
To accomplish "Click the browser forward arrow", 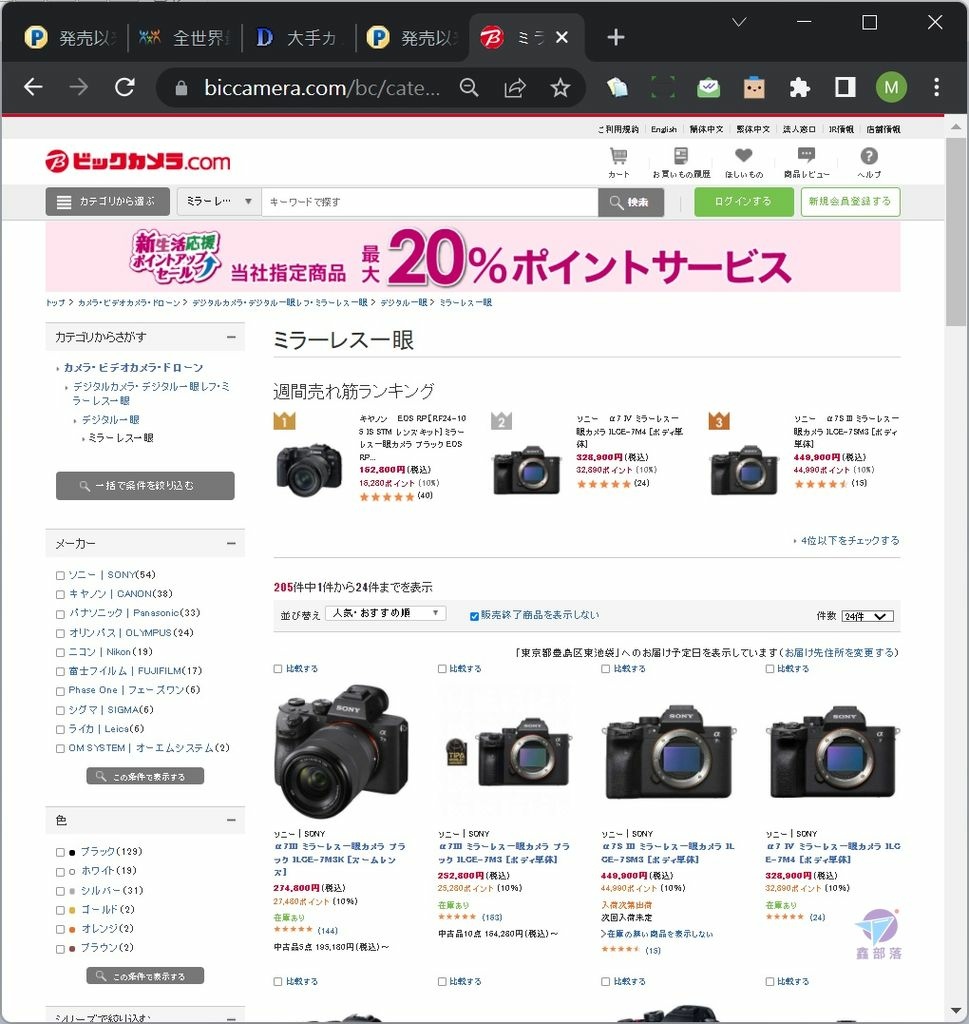I will (x=78, y=87).
